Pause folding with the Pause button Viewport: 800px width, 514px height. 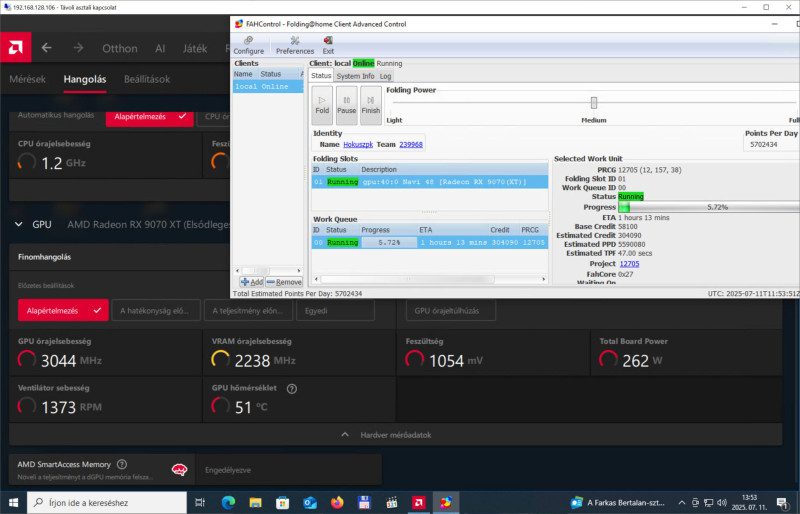tap(346, 105)
